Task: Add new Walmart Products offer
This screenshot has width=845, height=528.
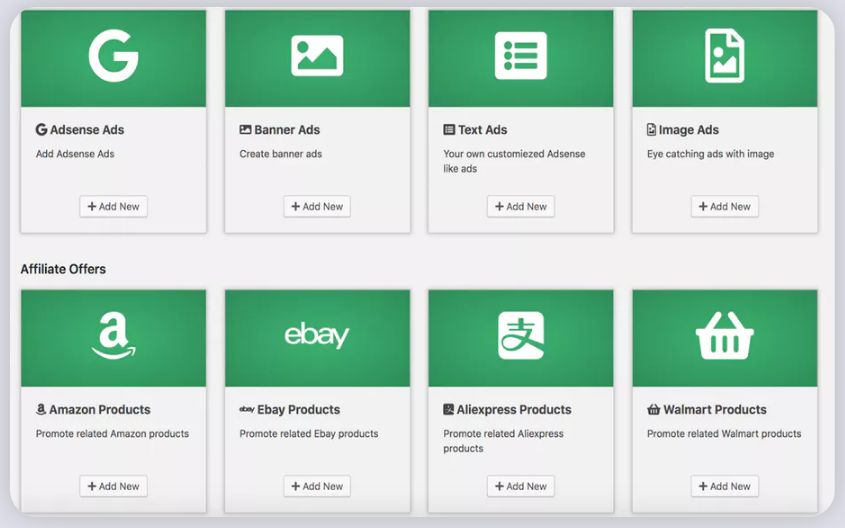Action: (x=725, y=486)
